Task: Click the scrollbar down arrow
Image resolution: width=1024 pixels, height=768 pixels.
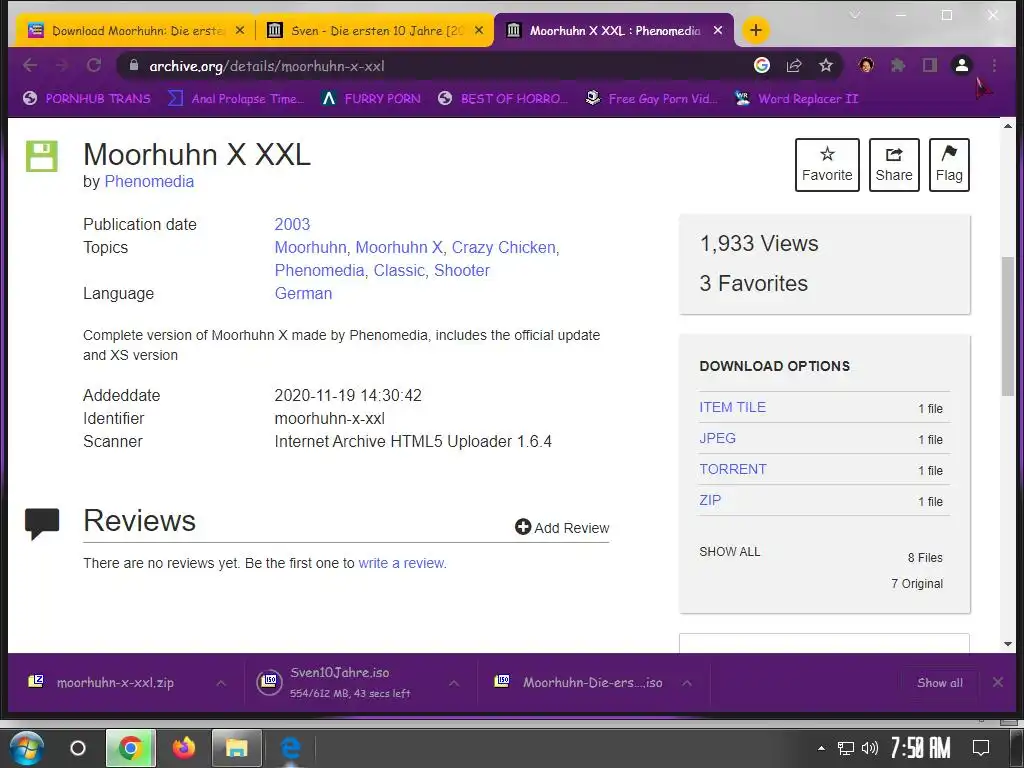Action: pos(1008,644)
